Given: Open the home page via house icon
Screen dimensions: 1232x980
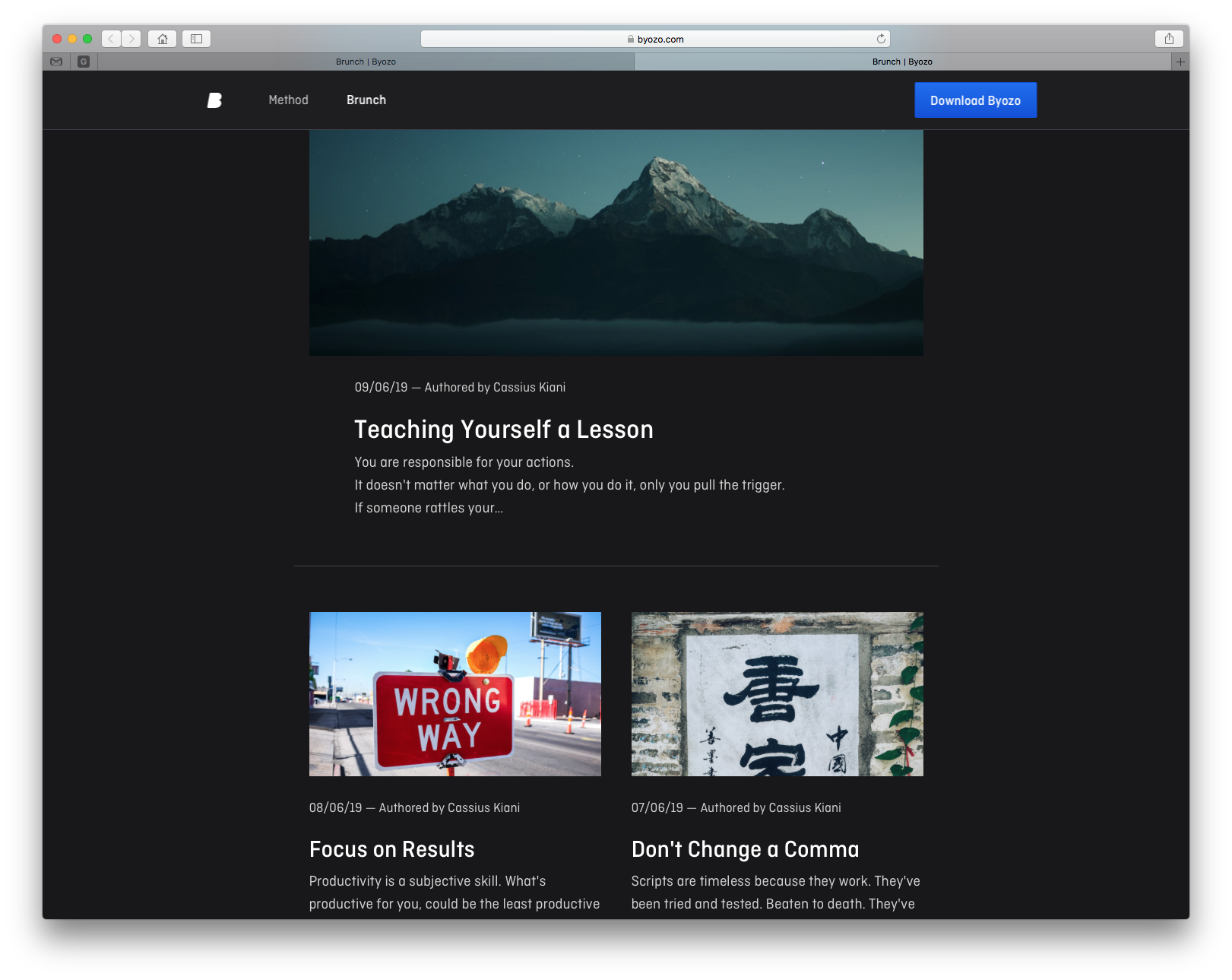Looking at the screenshot, I should [x=163, y=39].
